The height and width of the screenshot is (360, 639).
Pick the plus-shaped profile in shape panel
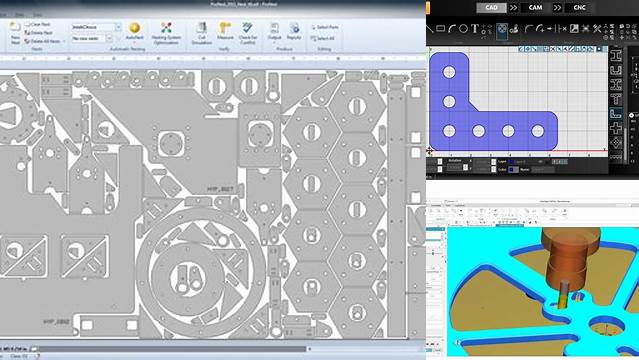(616, 128)
